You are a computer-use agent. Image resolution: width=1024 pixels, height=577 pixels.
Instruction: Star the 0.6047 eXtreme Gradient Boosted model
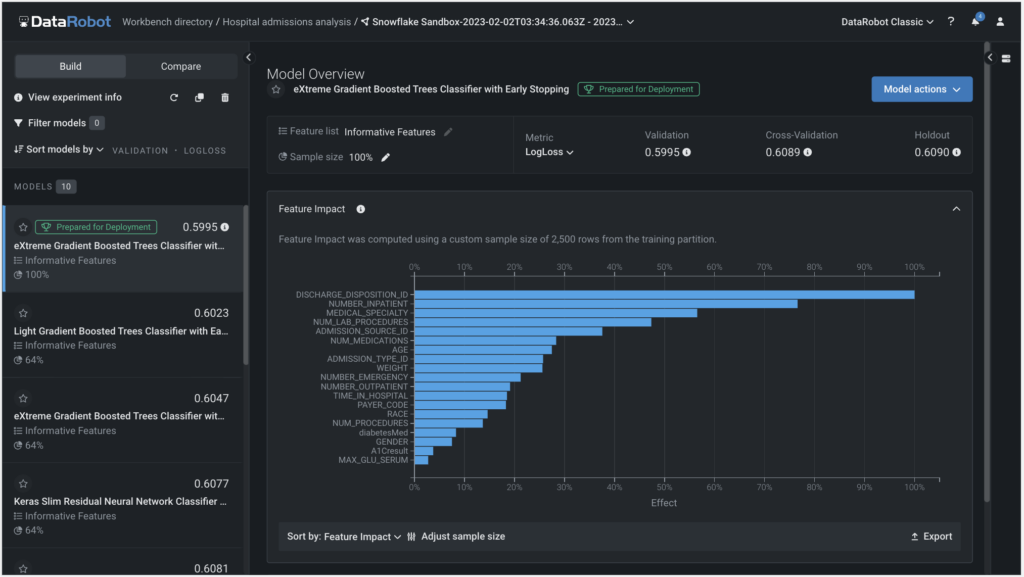tap(24, 398)
